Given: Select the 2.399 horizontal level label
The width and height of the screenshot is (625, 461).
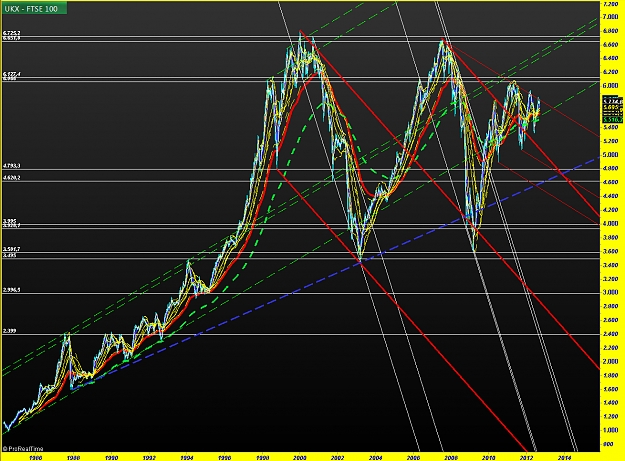Looking at the screenshot, I should (x=10, y=331).
